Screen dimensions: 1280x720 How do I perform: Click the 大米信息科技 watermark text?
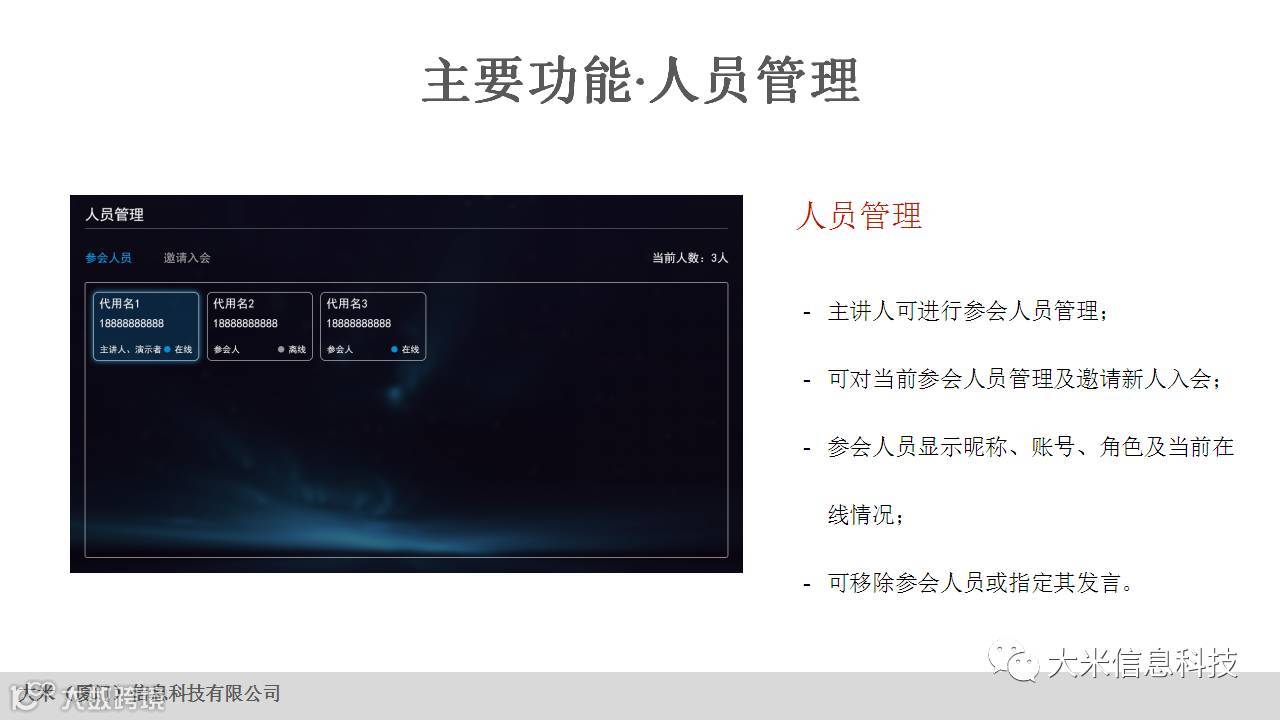1142,663
